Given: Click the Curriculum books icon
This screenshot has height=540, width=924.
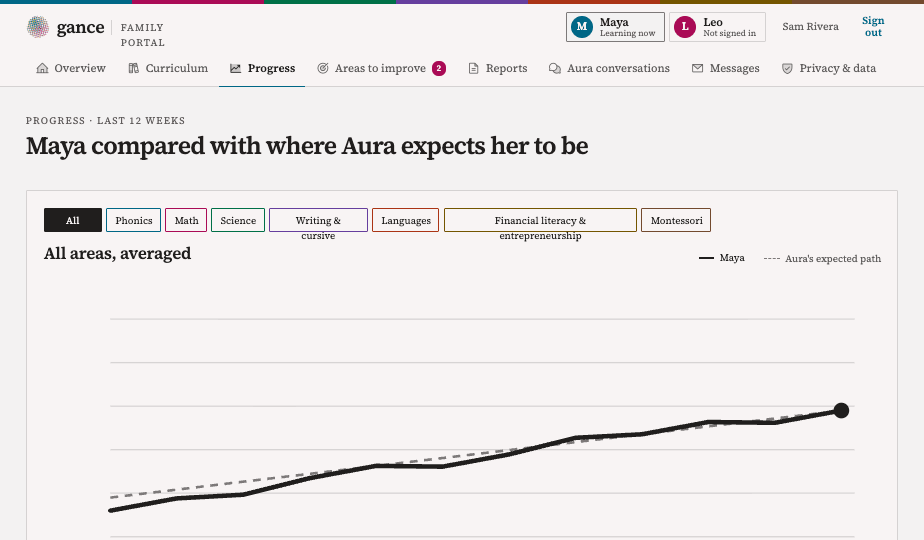Looking at the screenshot, I should pyautogui.click(x=134, y=68).
